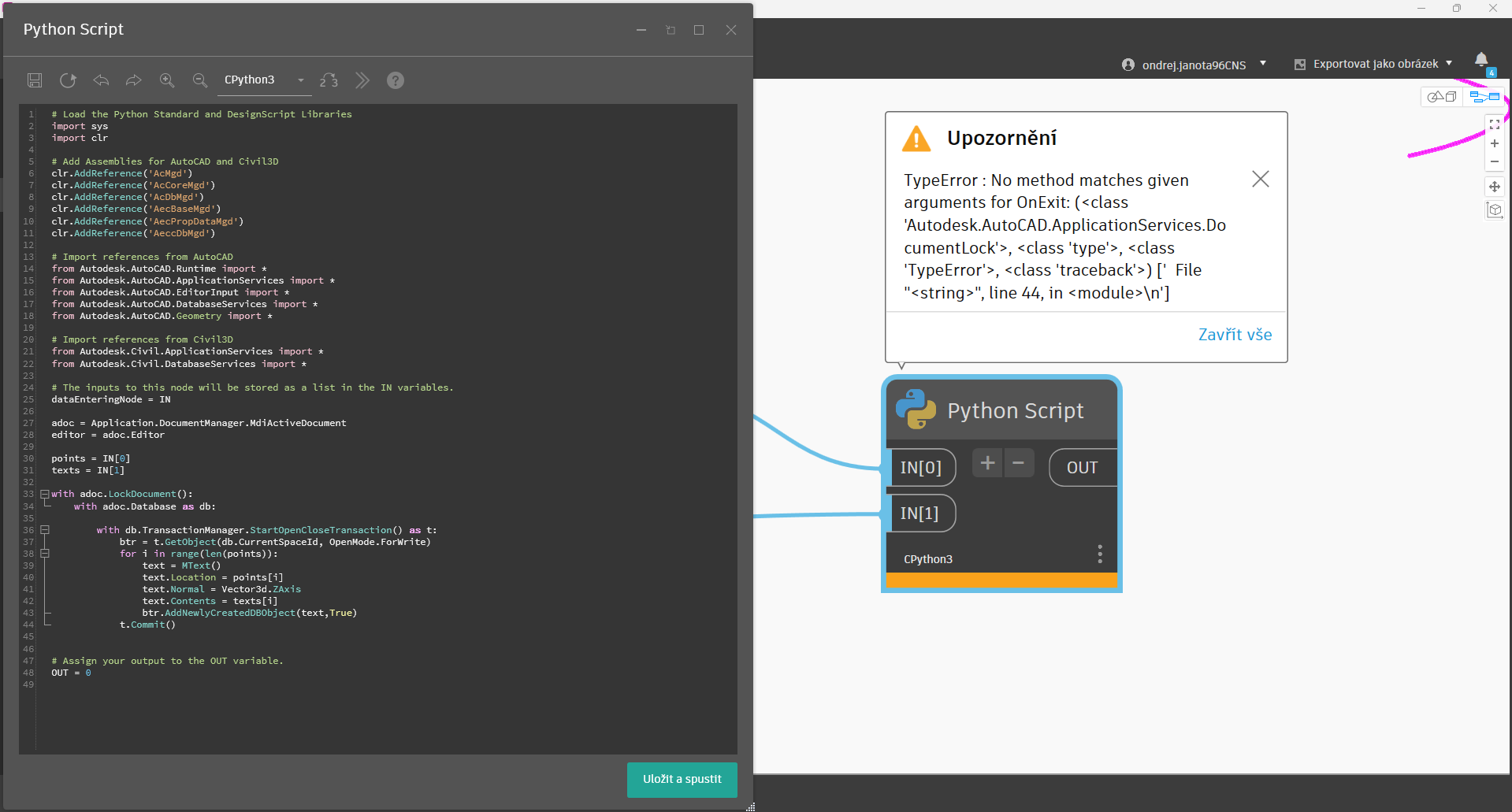1512x812 pixels.
Task: Add an input port to Python node
Action: point(986,463)
